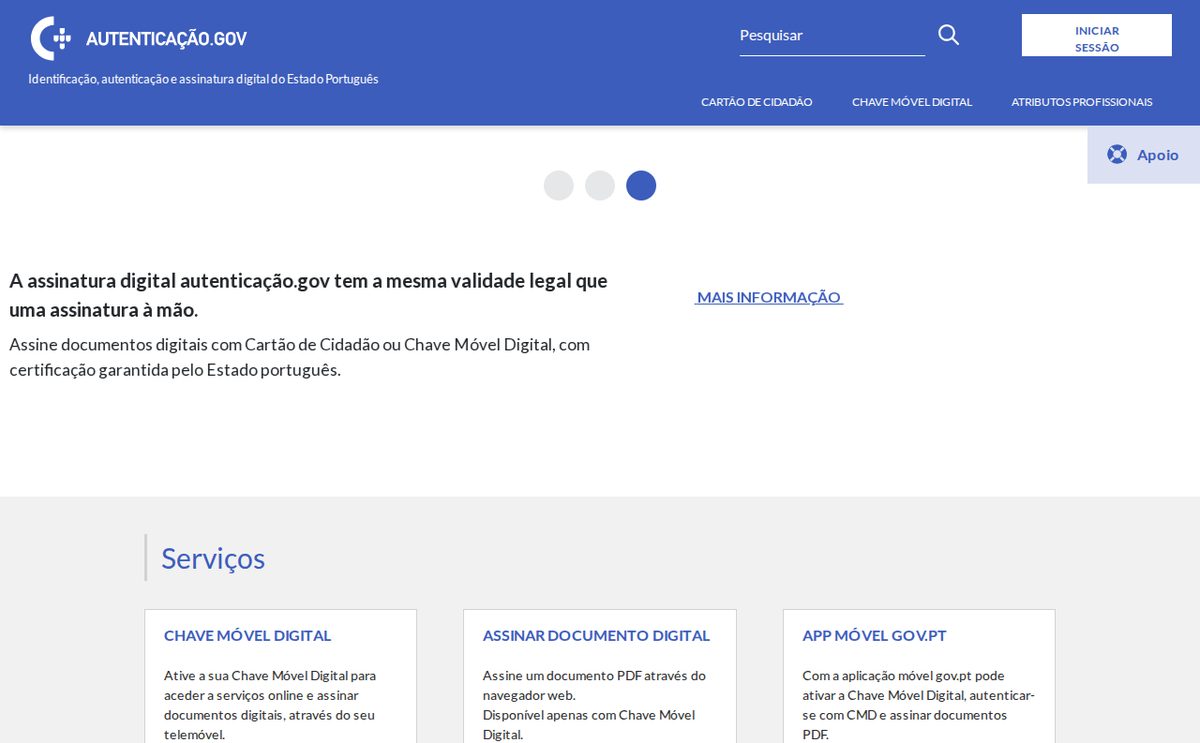Screen dimensions: 1200x743
Task: Open the Apoio support button
Action: coord(1144,155)
